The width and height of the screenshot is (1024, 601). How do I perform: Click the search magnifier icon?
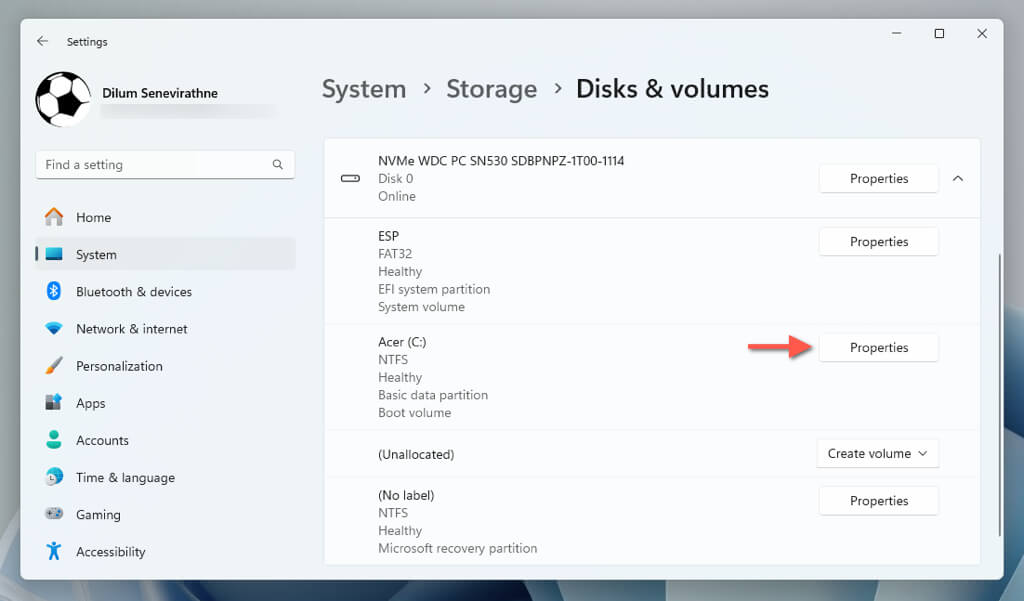(278, 165)
